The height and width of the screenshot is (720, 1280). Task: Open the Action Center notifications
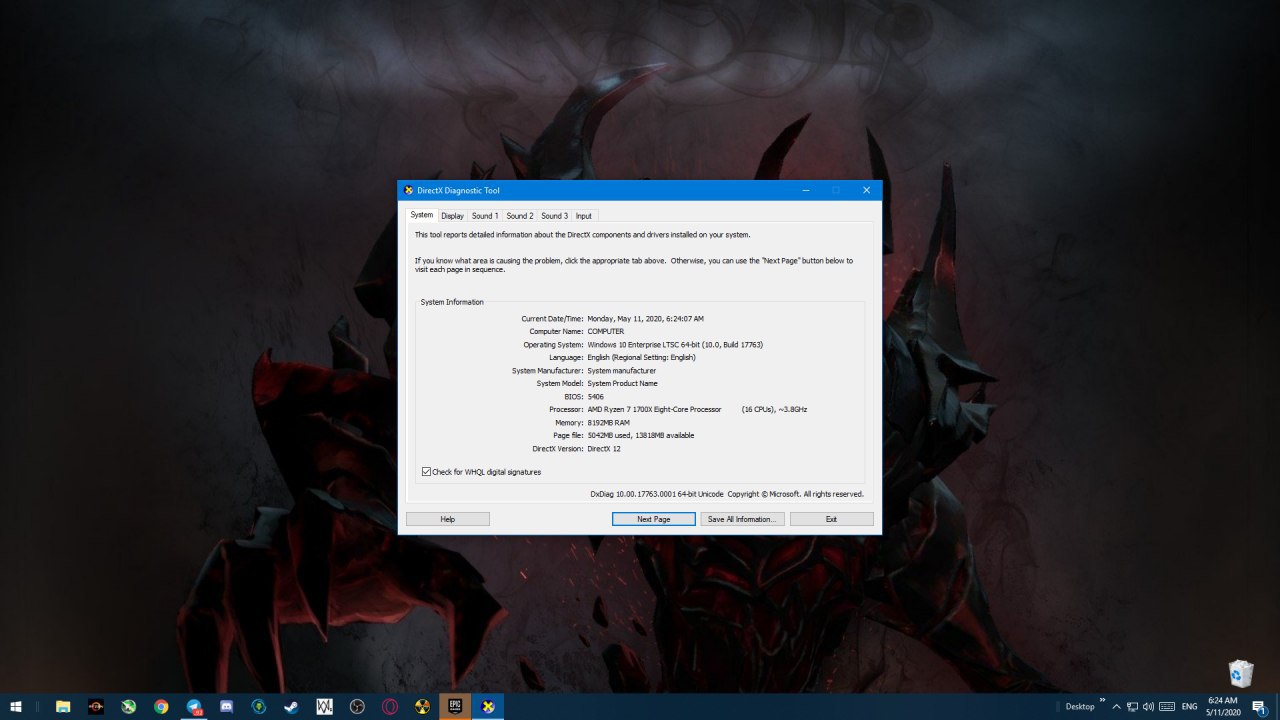click(x=1259, y=706)
